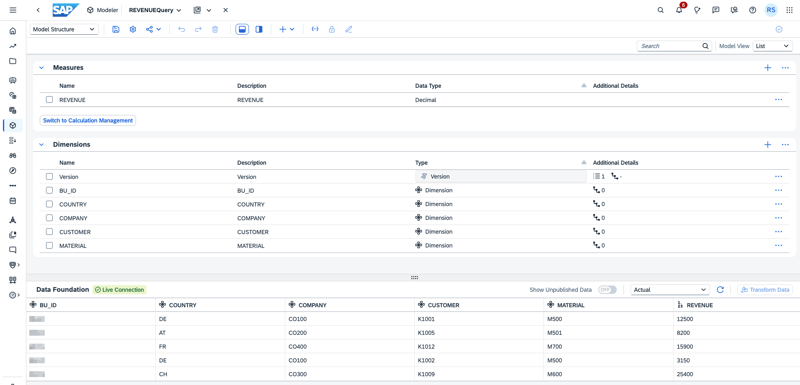The image size is (800, 385).
Task: Check the Version dimension checkbox
Action: (49, 176)
